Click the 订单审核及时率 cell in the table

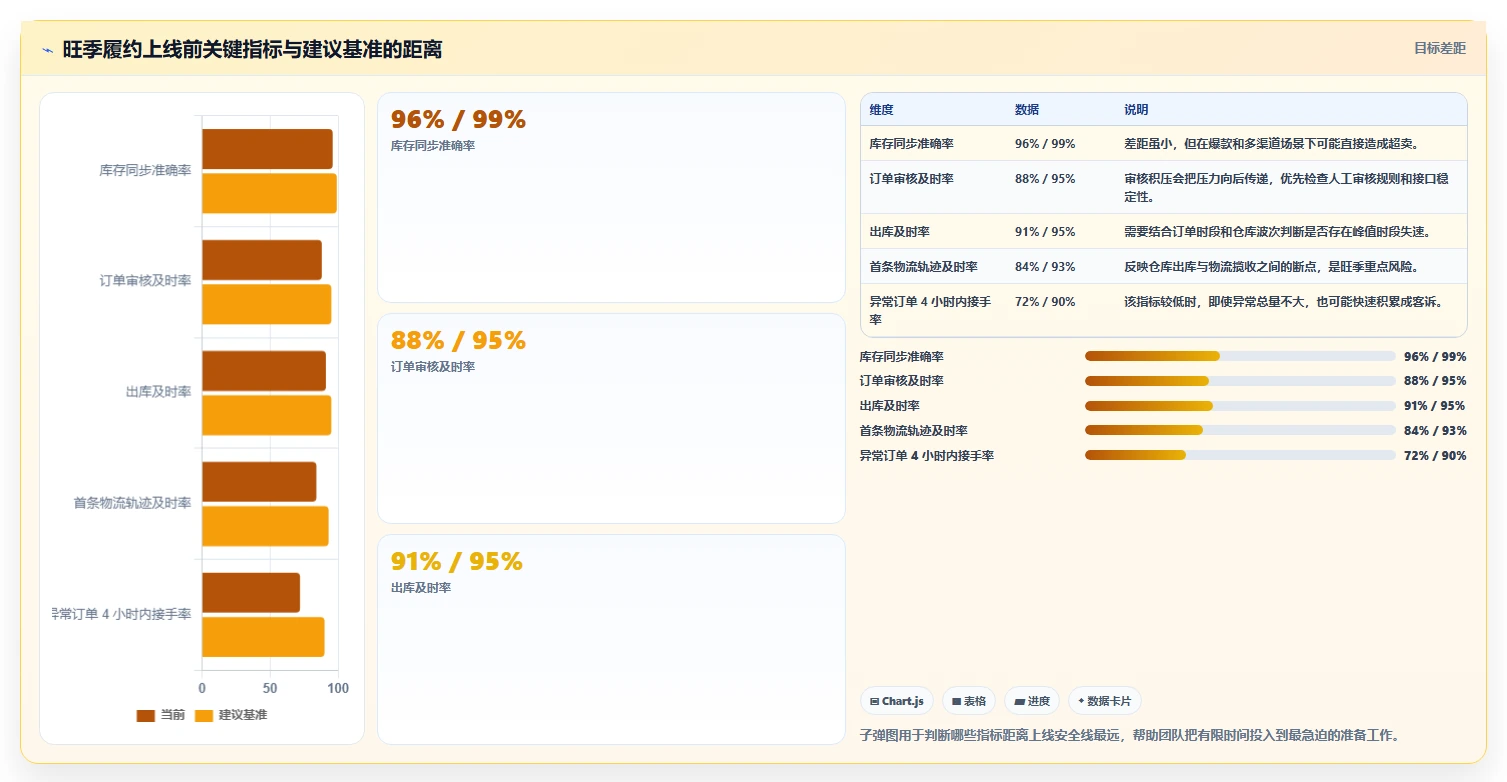click(x=911, y=179)
